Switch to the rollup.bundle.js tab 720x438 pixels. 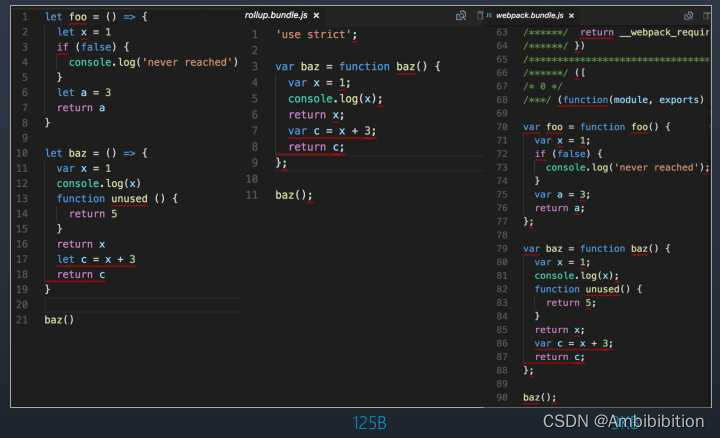(276, 15)
